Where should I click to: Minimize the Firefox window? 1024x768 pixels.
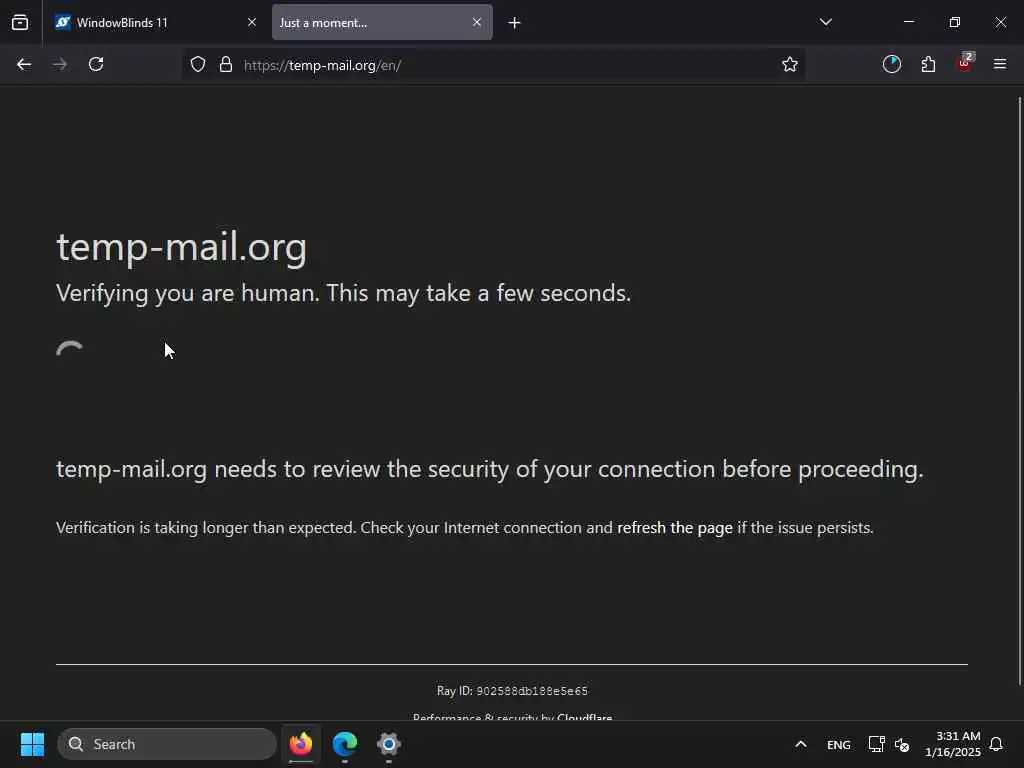click(909, 22)
